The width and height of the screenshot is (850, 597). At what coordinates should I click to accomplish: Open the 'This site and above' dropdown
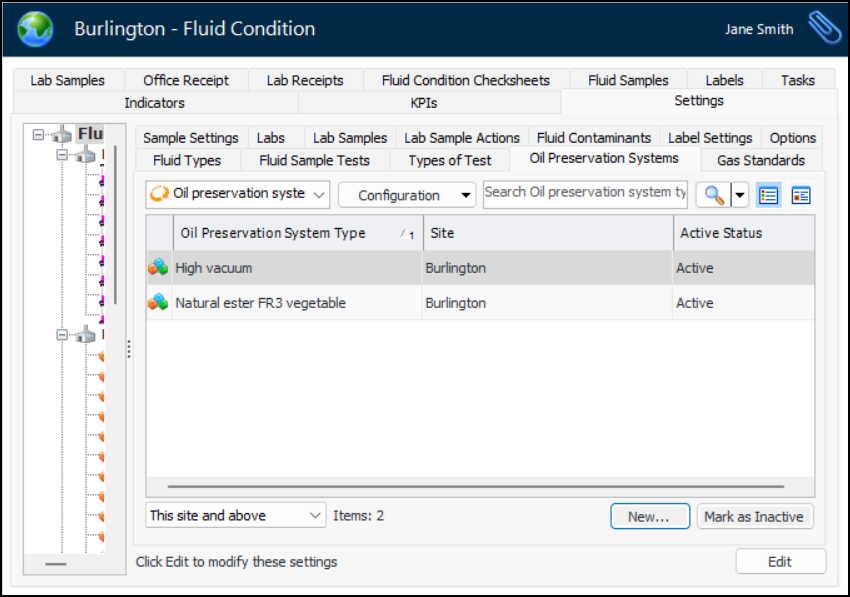coord(236,516)
